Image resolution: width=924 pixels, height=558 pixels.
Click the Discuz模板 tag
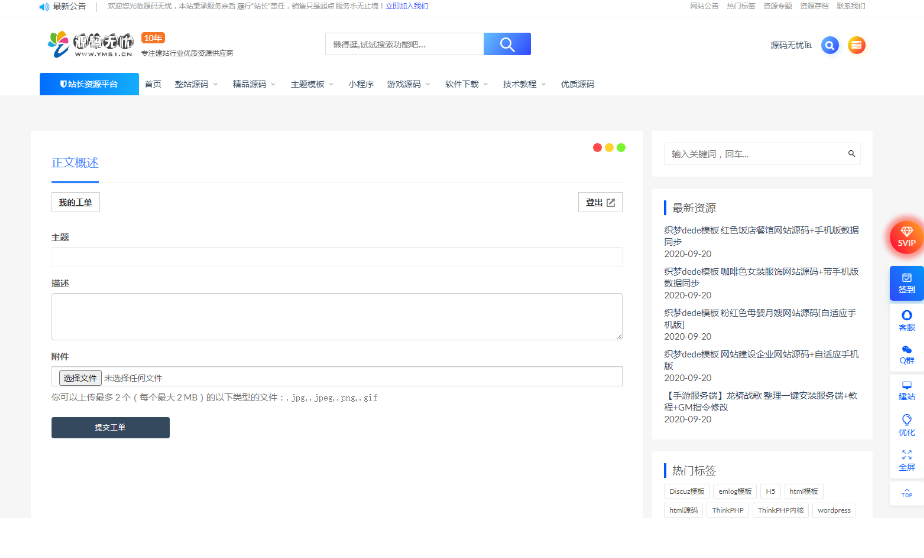[687, 491]
